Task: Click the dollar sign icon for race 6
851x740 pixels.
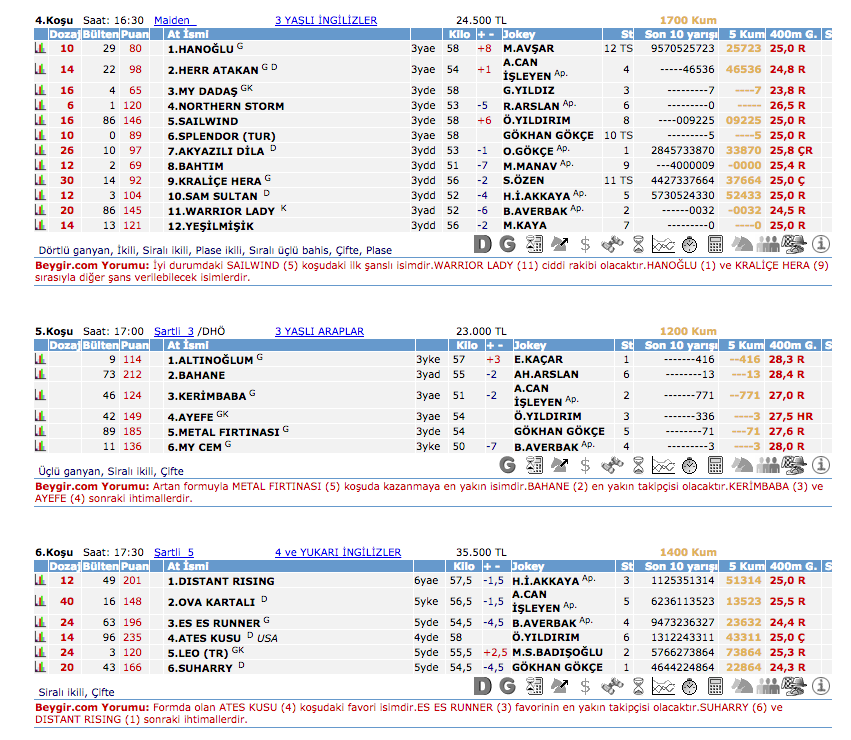Action: pos(585,685)
